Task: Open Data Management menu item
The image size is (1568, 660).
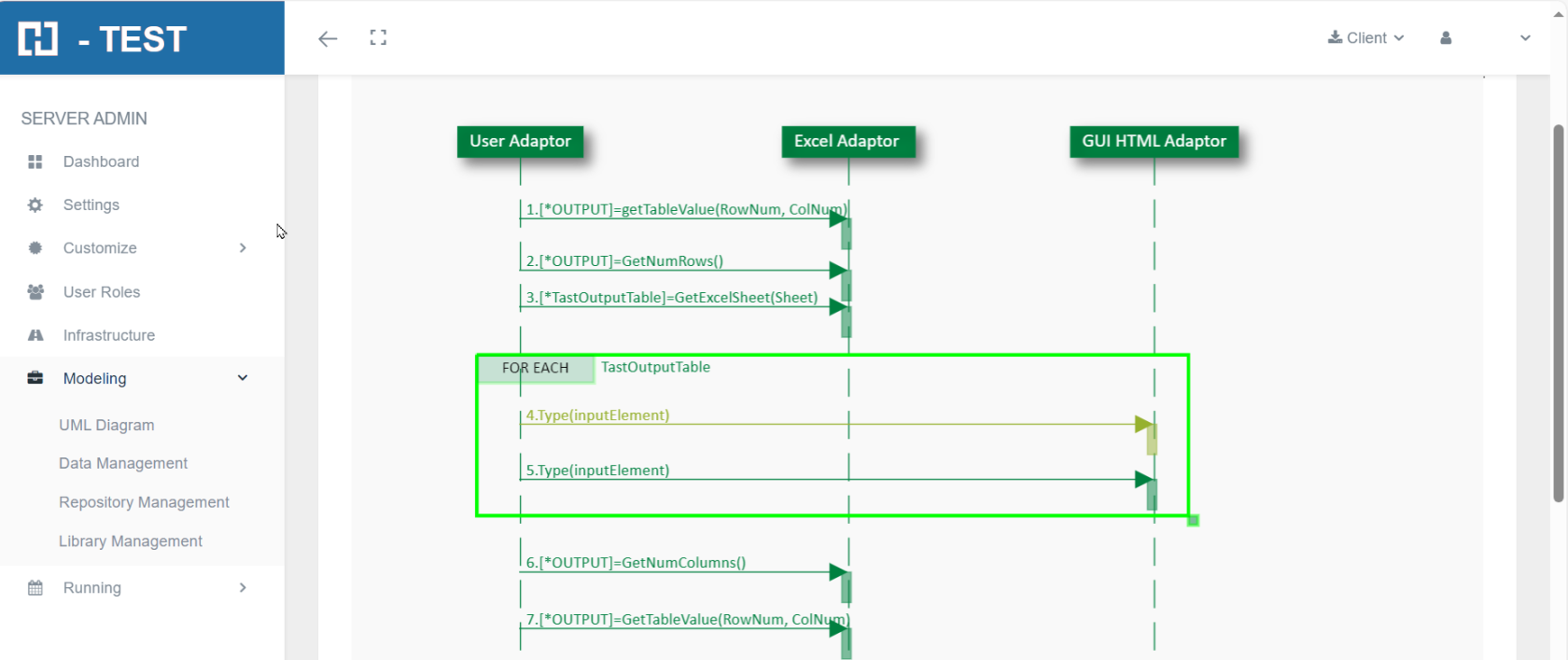Action: pos(123,463)
